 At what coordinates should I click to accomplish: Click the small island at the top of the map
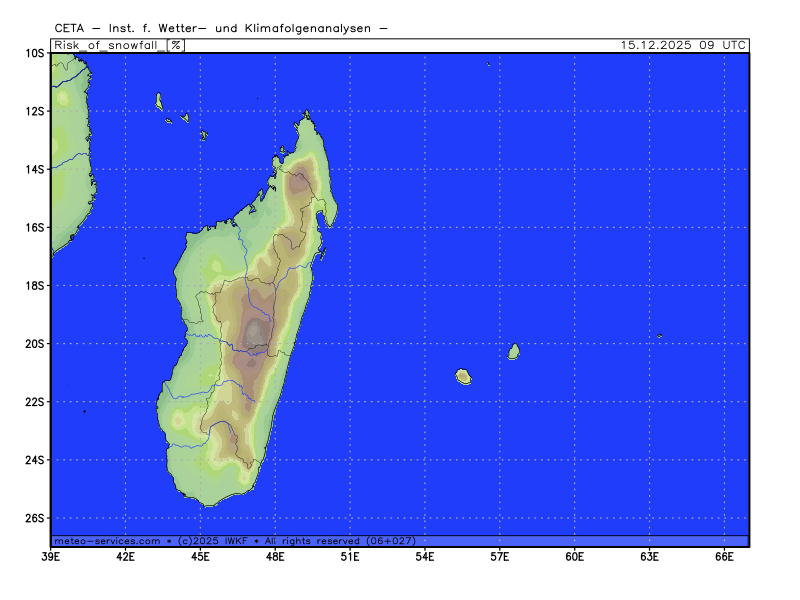[488, 64]
